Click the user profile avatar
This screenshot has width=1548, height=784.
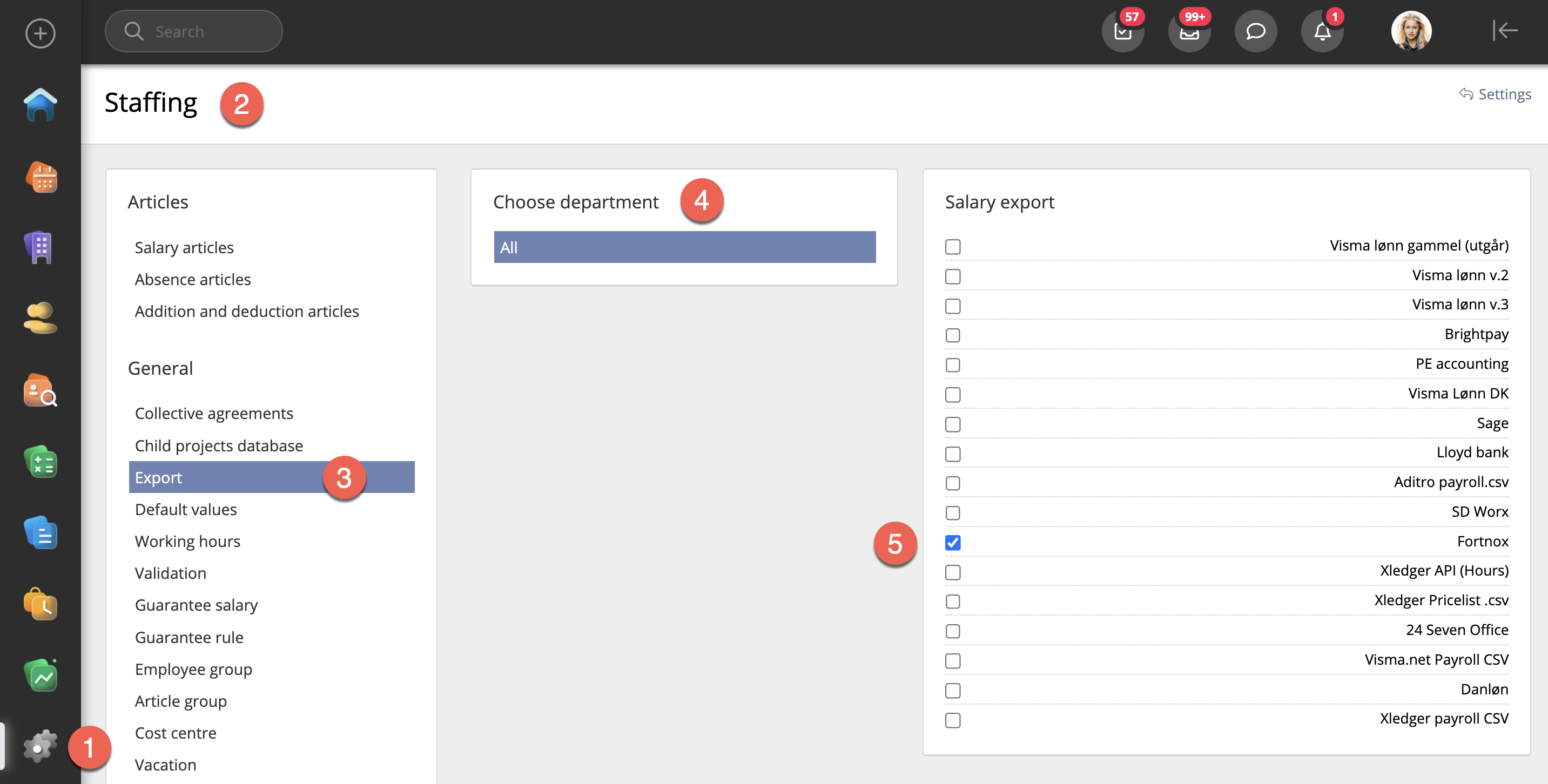(1411, 31)
